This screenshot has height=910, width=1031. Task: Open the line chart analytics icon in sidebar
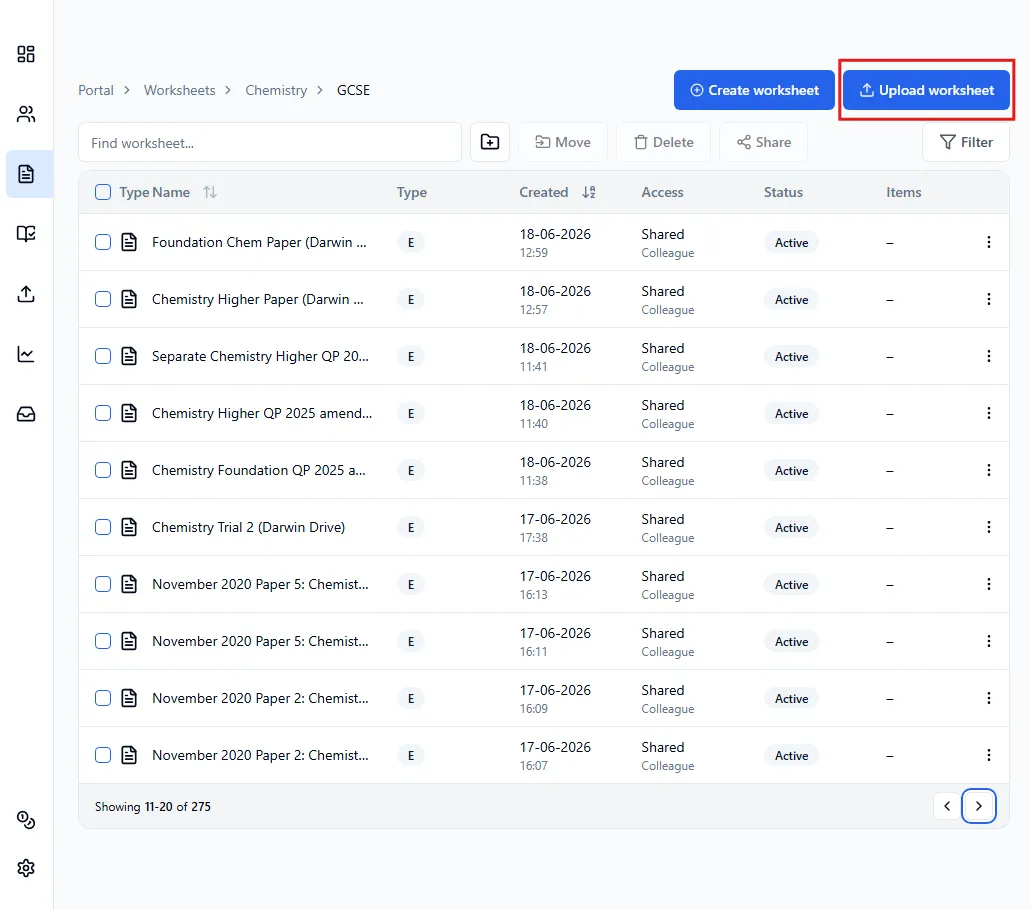tap(26, 354)
